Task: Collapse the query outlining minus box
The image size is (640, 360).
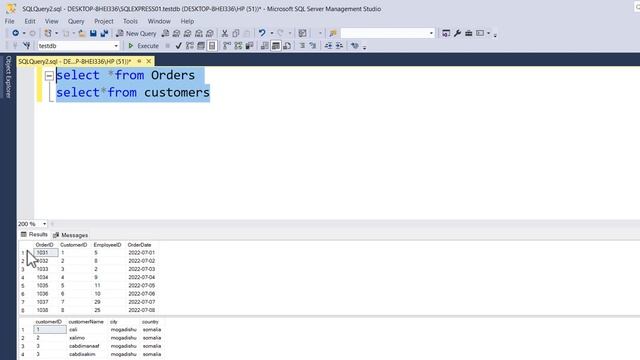Action: 49,76
